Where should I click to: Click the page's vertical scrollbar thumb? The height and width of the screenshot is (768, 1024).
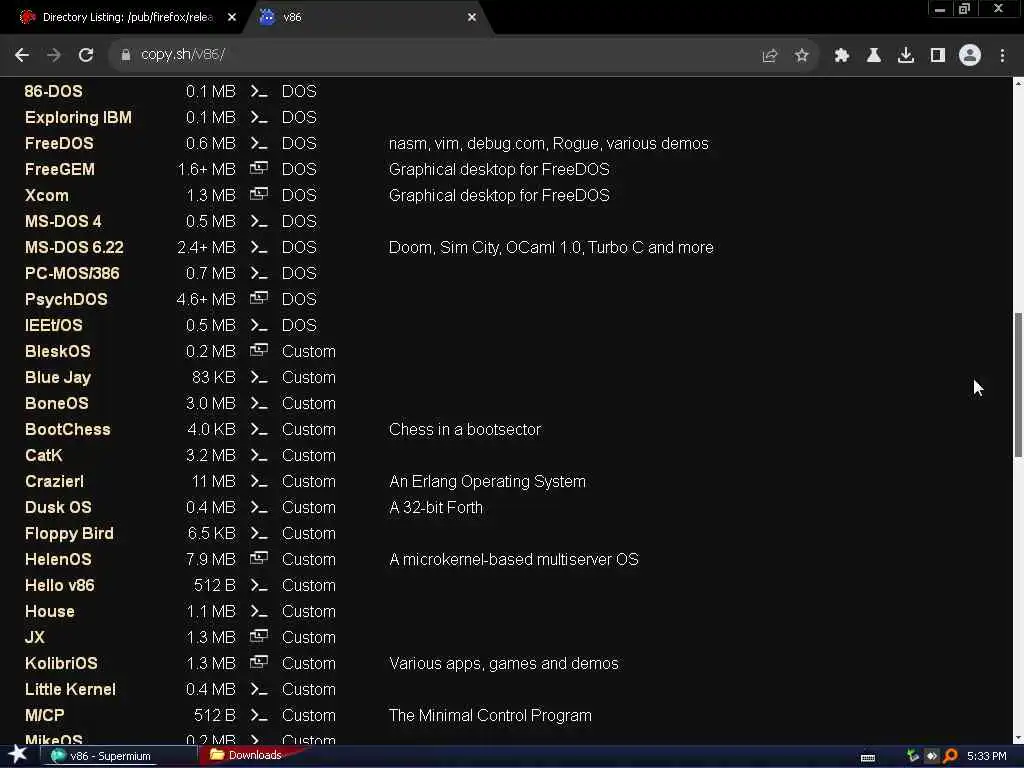pyautogui.click(x=1018, y=385)
